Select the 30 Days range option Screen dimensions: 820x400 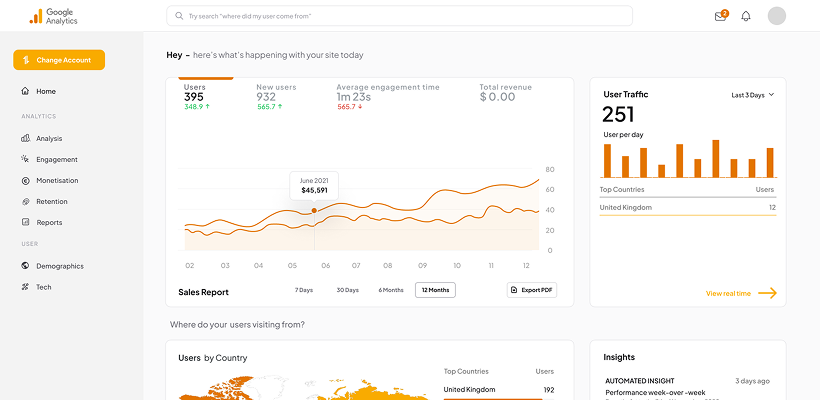coord(347,290)
